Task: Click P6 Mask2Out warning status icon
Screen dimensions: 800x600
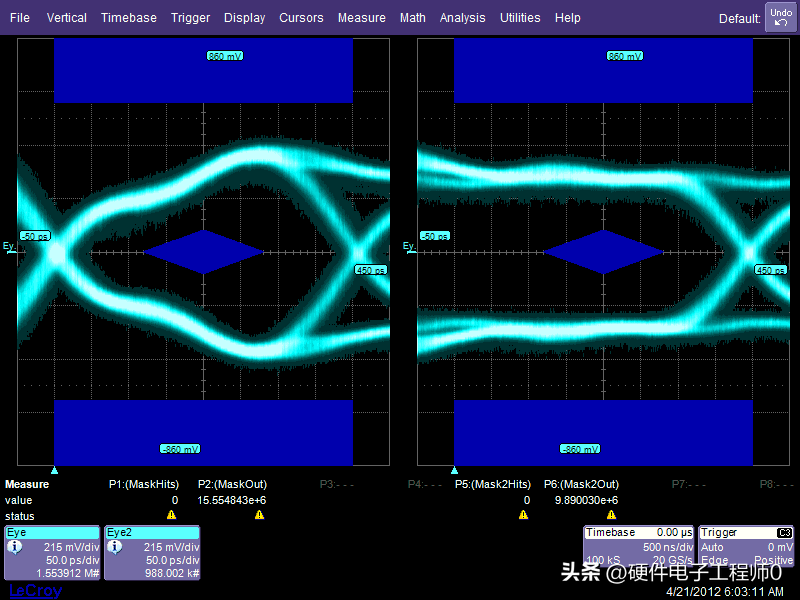Action: click(611, 515)
